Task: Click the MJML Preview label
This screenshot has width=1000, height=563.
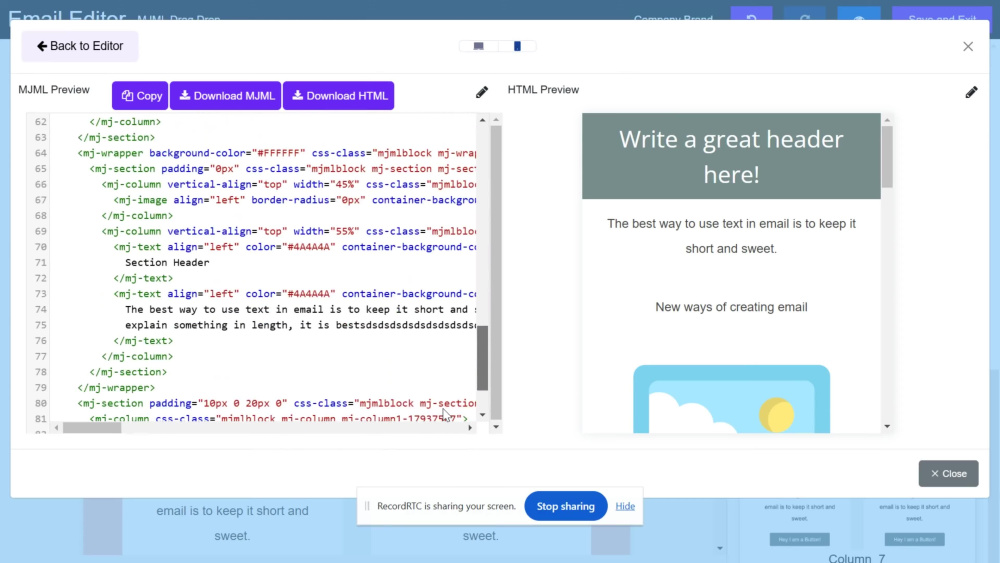Action: (x=54, y=90)
